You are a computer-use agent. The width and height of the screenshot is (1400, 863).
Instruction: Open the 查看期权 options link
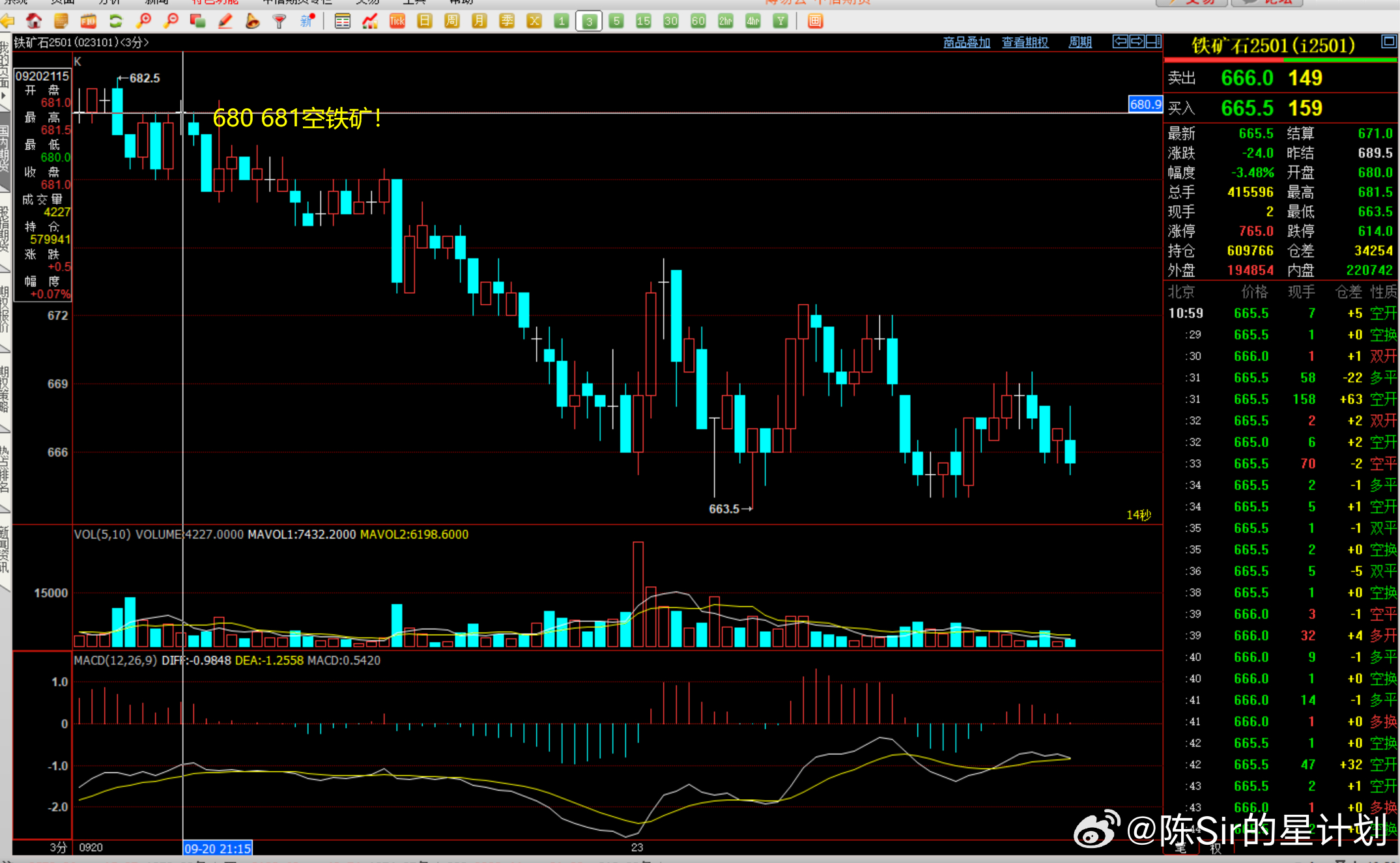1025,42
